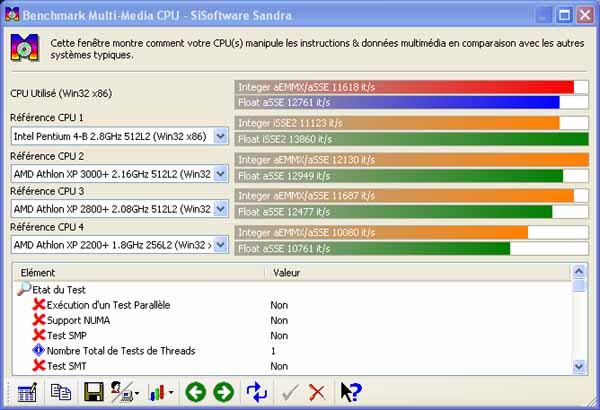Open Référence CPU 3 dropdown arrow

click(x=220, y=209)
